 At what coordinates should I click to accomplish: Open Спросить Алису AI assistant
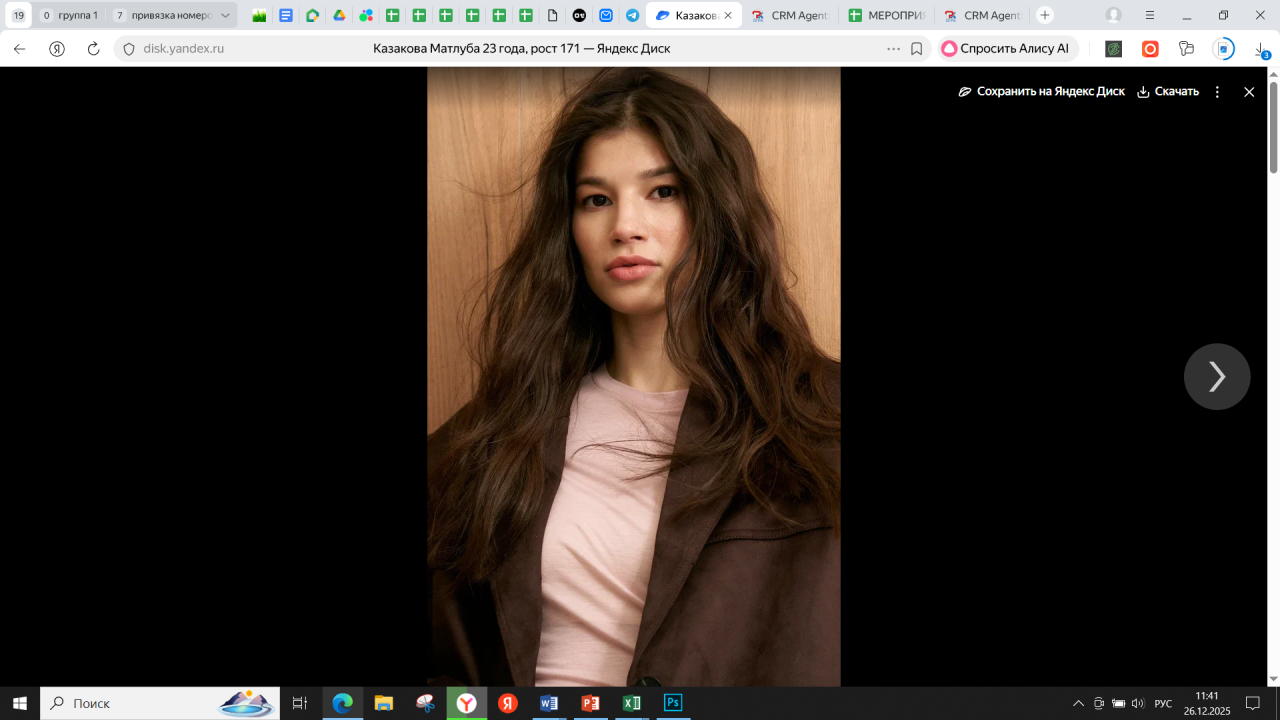[x=1005, y=49]
